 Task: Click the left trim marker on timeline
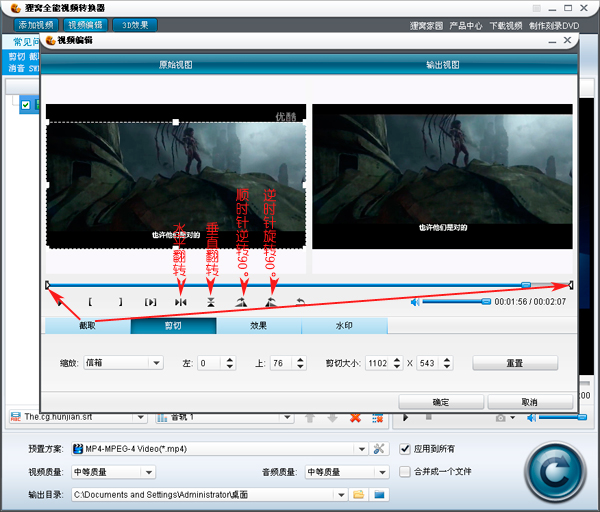47,285
